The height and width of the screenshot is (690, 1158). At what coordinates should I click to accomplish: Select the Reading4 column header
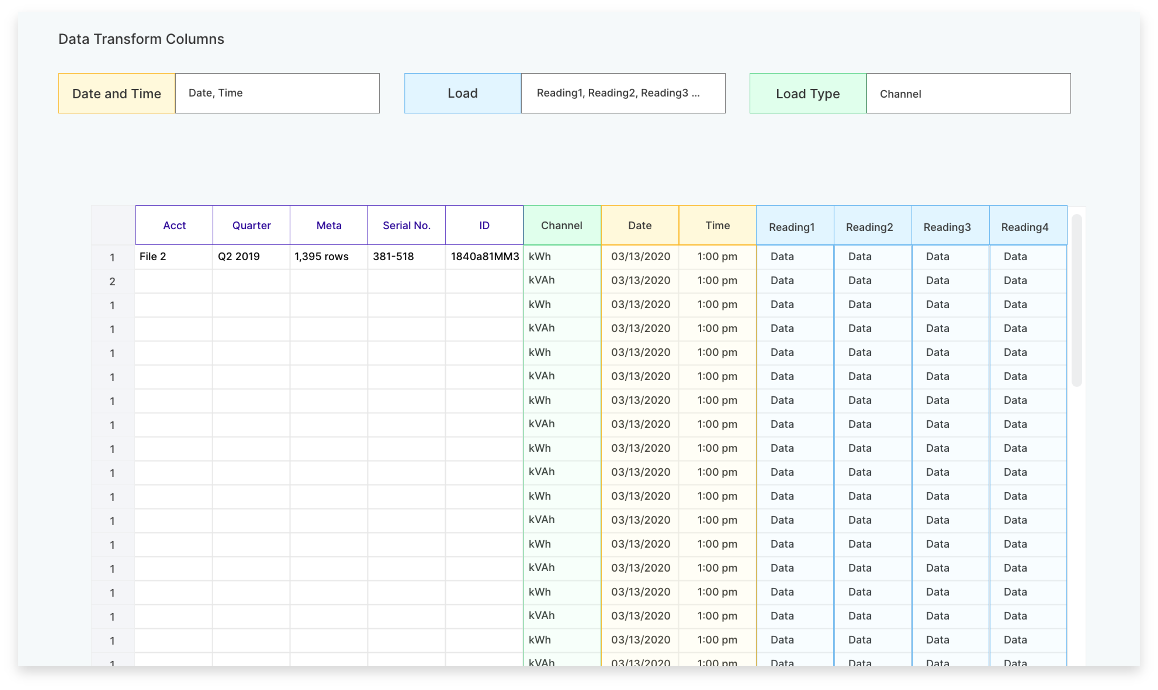1028,227
